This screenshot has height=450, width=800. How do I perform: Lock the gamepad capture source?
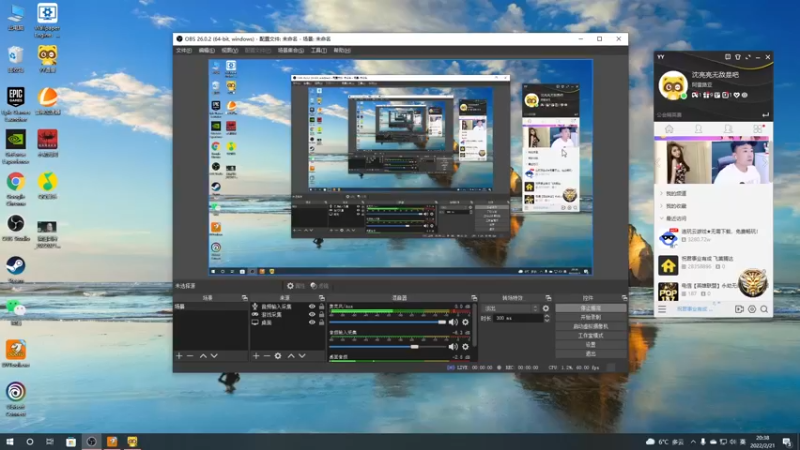[x=321, y=315]
